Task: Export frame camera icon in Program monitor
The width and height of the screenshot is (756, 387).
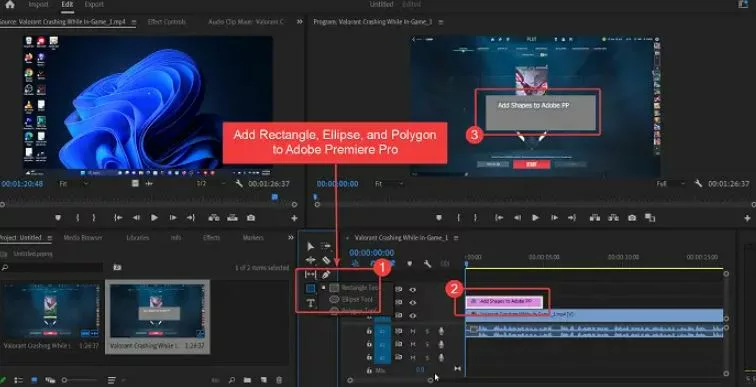Action: pyautogui.click(x=632, y=218)
